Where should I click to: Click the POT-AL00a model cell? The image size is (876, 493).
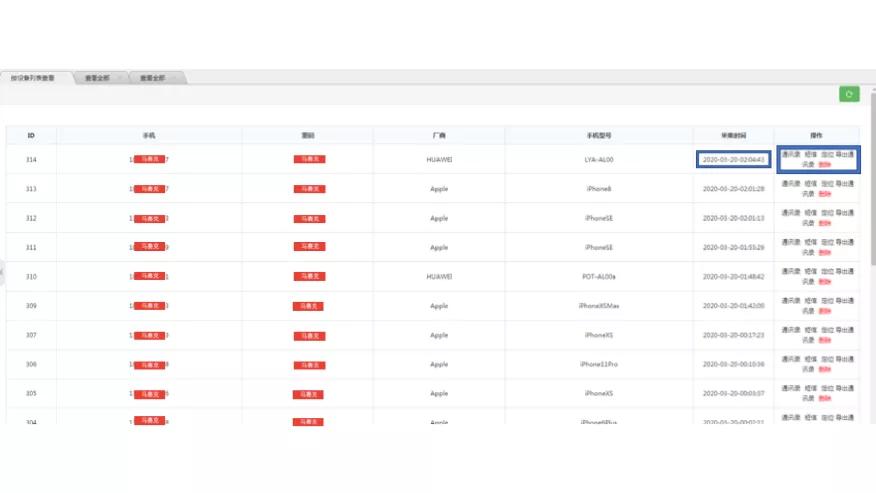(599, 277)
